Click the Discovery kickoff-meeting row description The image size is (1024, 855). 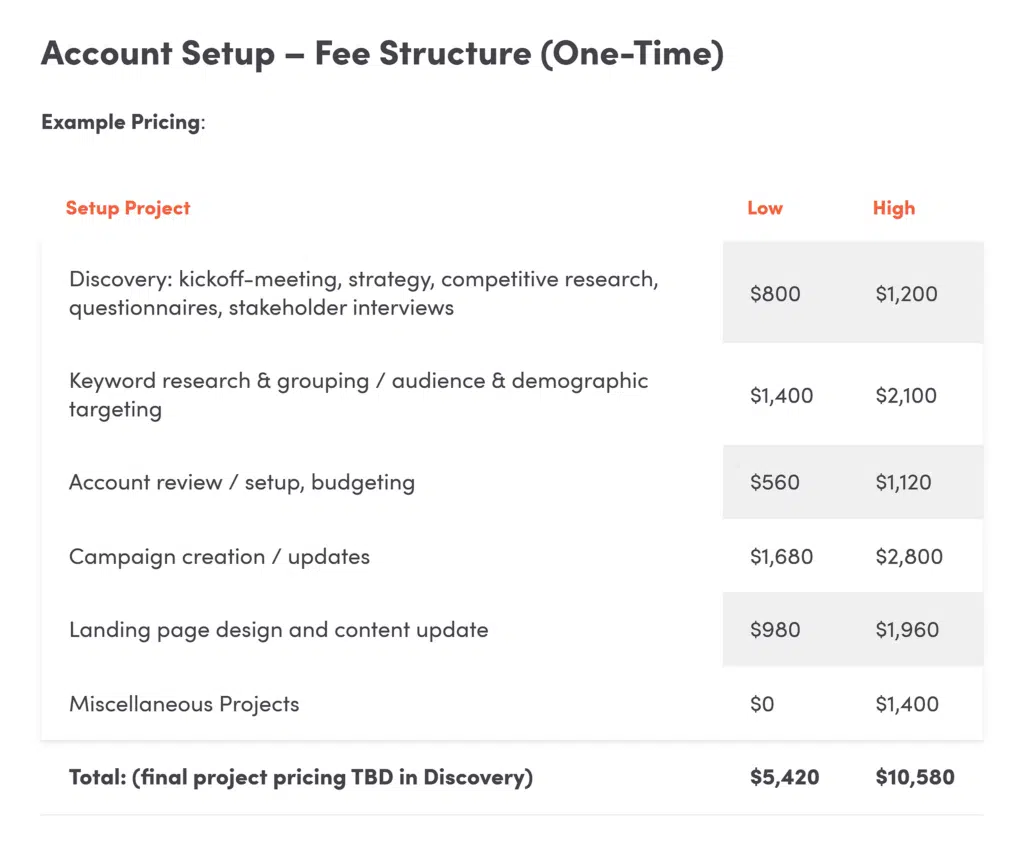(x=363, y=293)
